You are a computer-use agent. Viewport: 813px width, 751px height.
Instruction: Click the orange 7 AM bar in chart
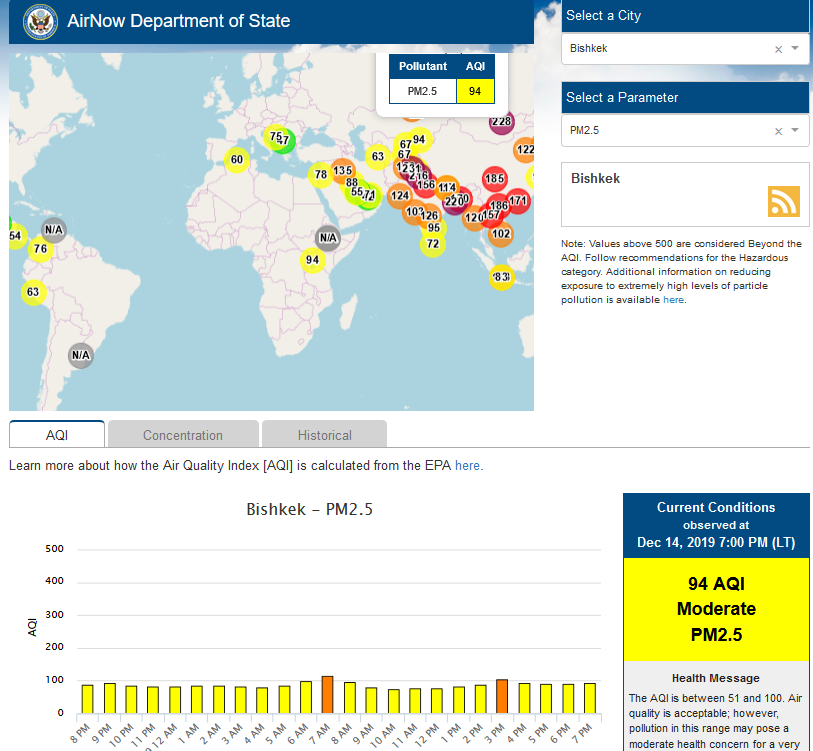coord(327,694)
